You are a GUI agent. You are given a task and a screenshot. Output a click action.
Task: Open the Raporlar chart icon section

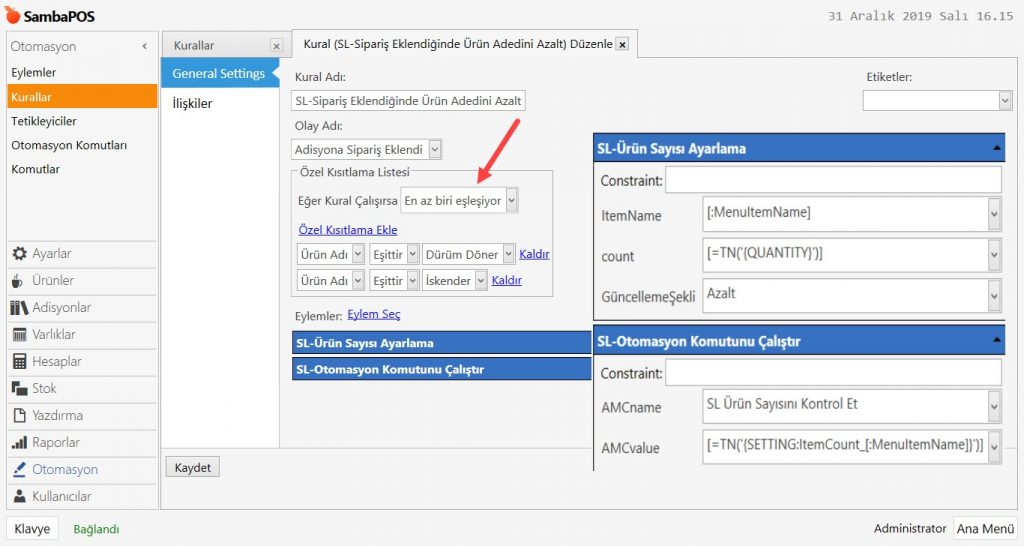(x=20, y=443)
